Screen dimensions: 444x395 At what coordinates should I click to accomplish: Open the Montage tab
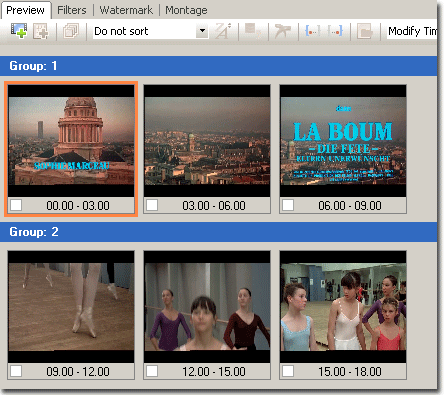point(186,10)
